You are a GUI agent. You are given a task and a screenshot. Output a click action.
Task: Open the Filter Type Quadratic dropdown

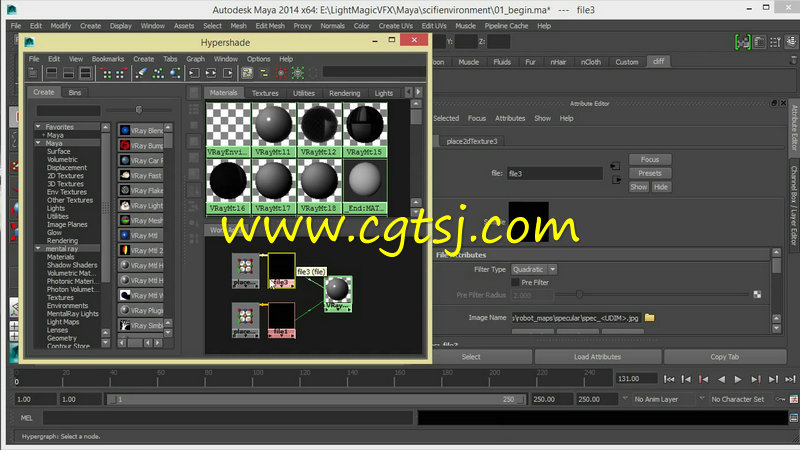tap(534, 269)
